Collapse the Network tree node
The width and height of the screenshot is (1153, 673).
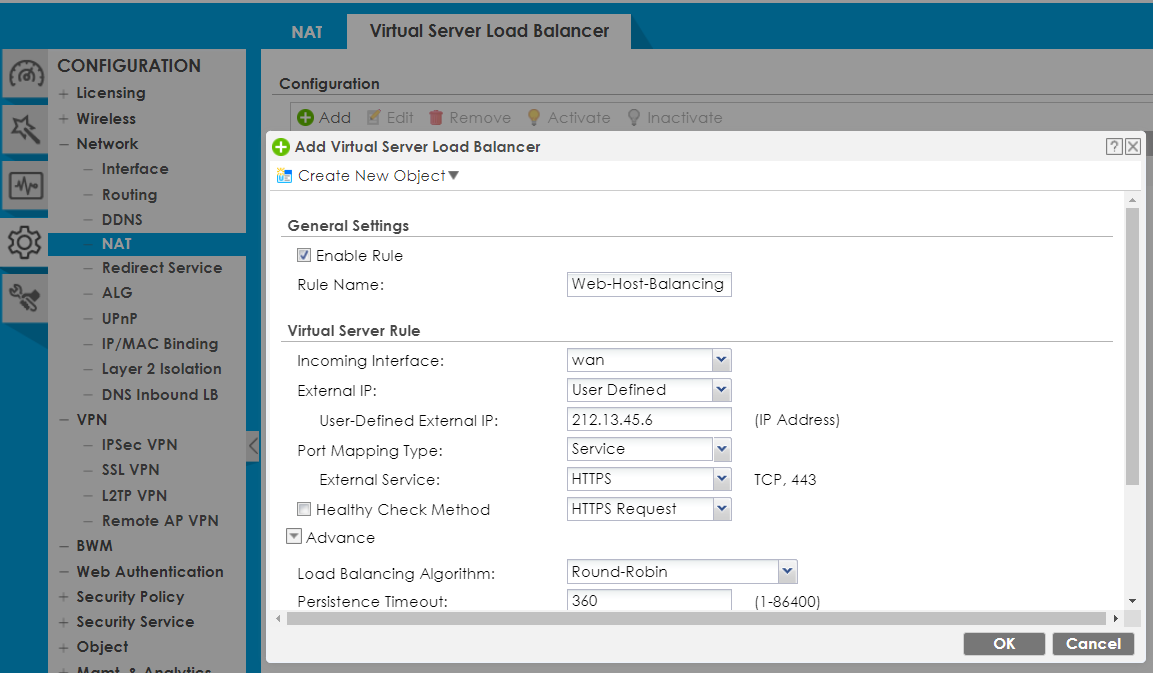pyautogui.click(x=63, y=144)
